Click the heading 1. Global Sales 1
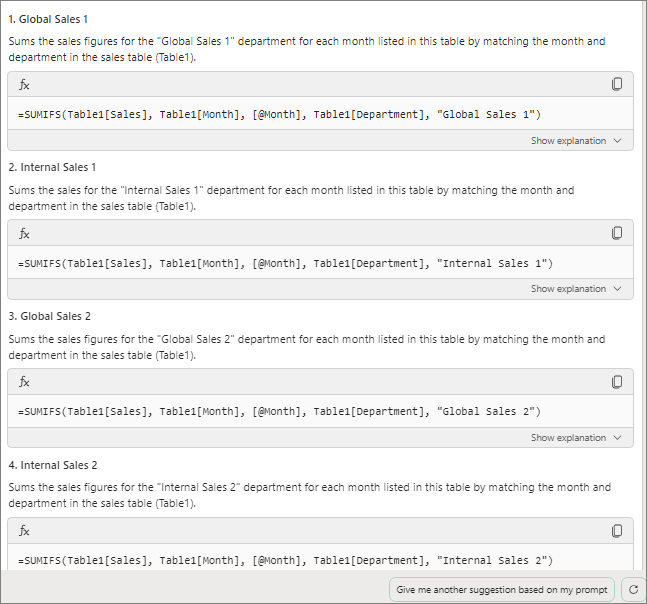Viewport: 647px width, 604px height. point(48,19)
